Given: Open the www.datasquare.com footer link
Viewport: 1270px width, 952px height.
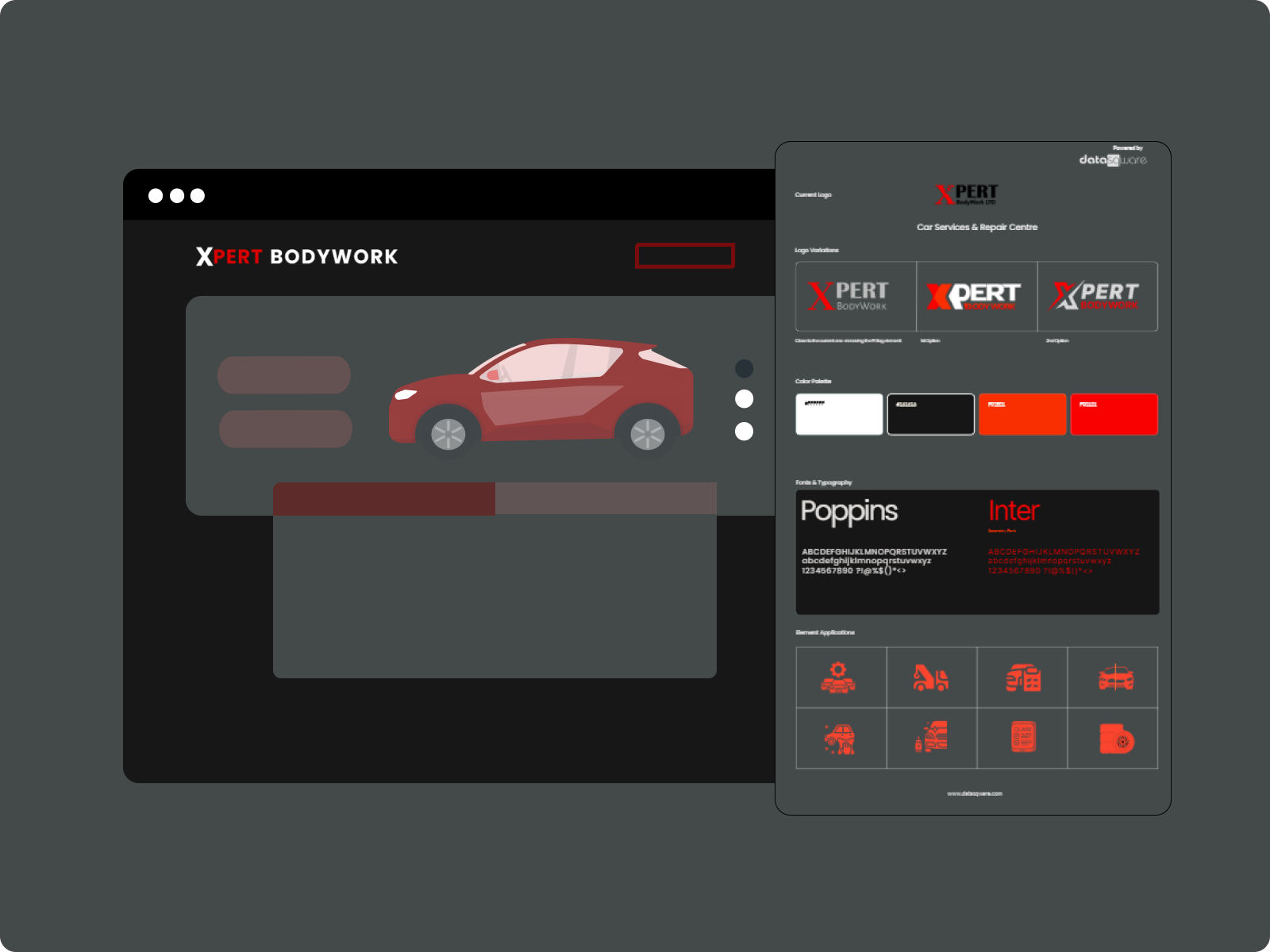Looking at the screenshot, I should (x=974, y=793).
